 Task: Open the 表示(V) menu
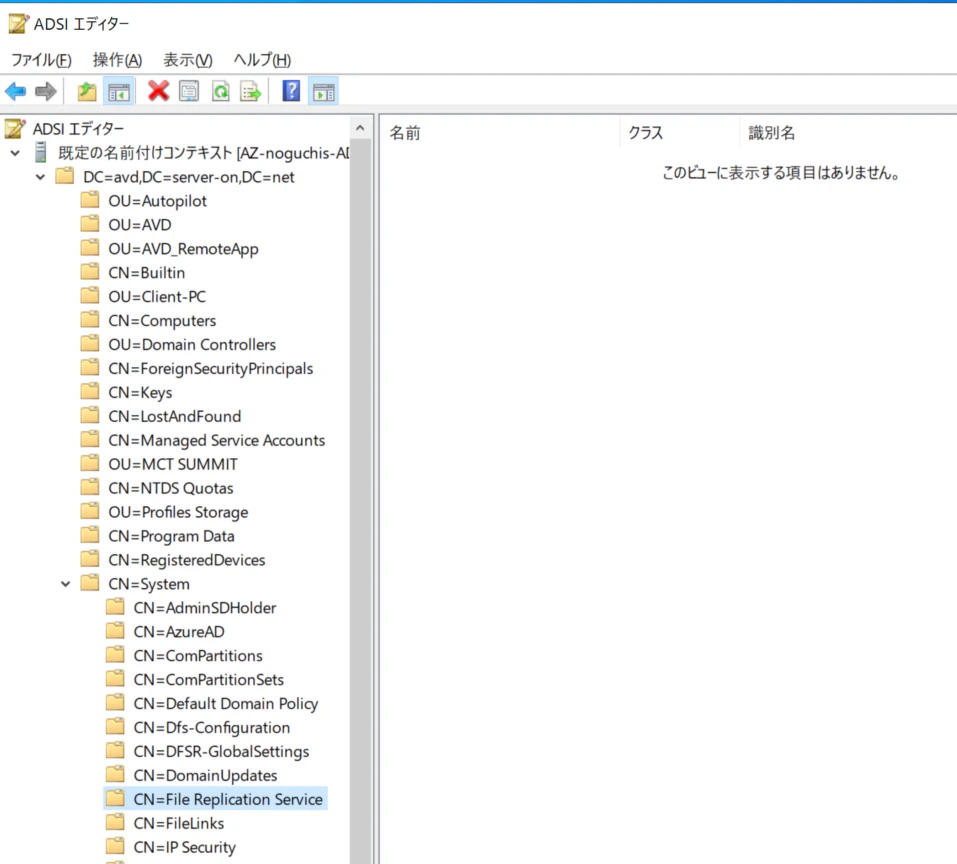(187, 60)
